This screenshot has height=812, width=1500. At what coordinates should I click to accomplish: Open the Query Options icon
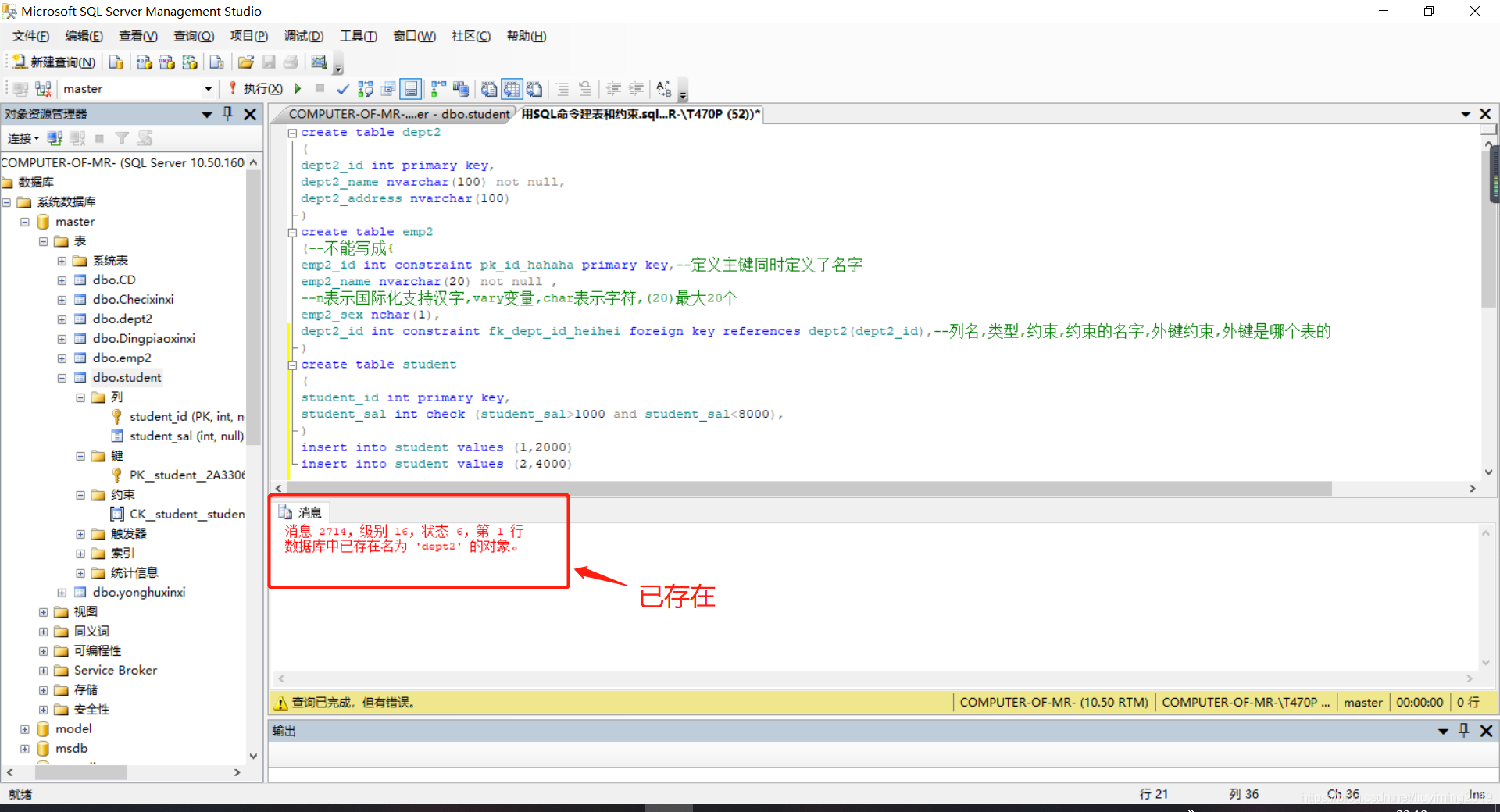point(388,89)
